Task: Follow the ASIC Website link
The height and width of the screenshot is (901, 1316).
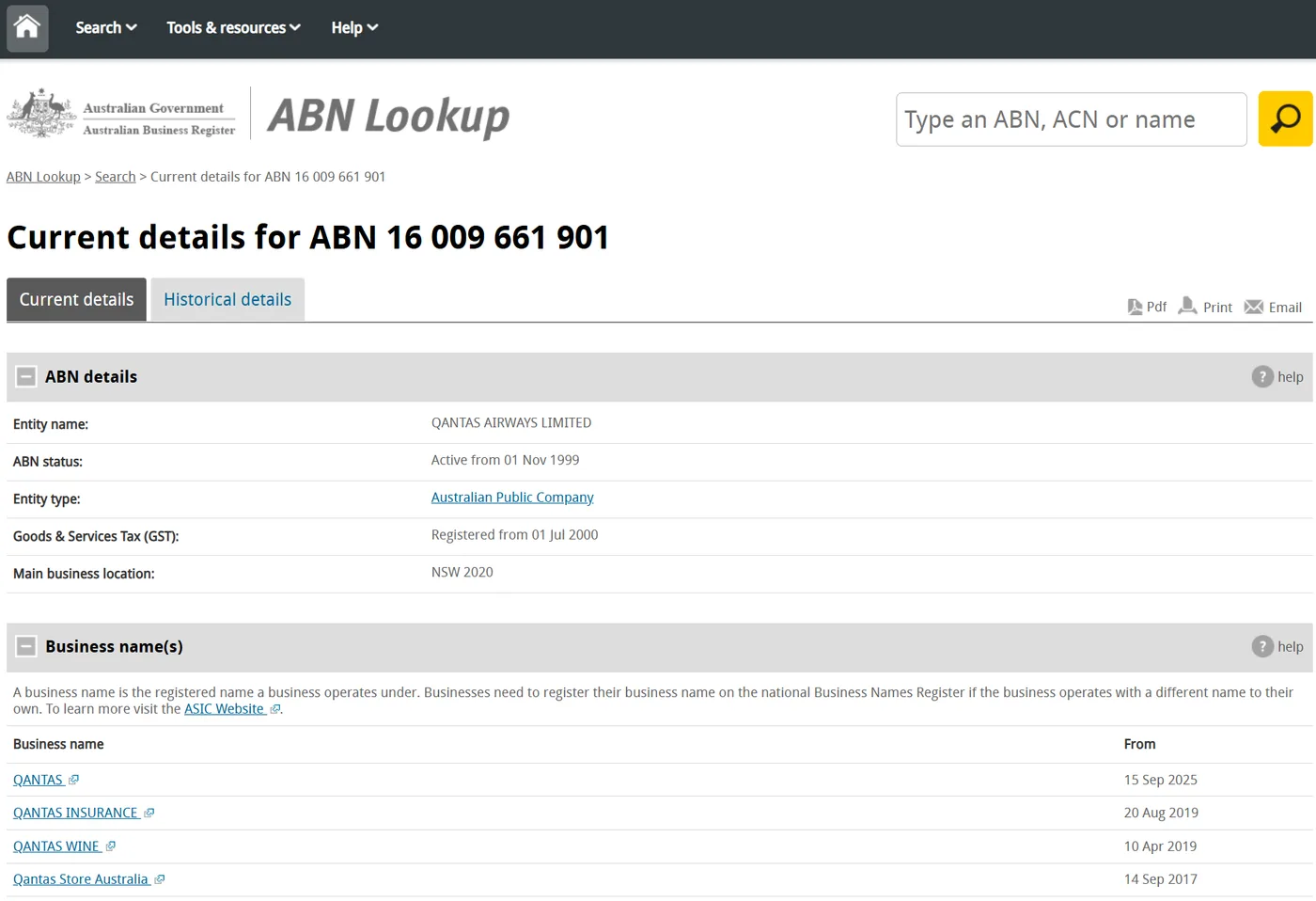Action: [224, 709]
